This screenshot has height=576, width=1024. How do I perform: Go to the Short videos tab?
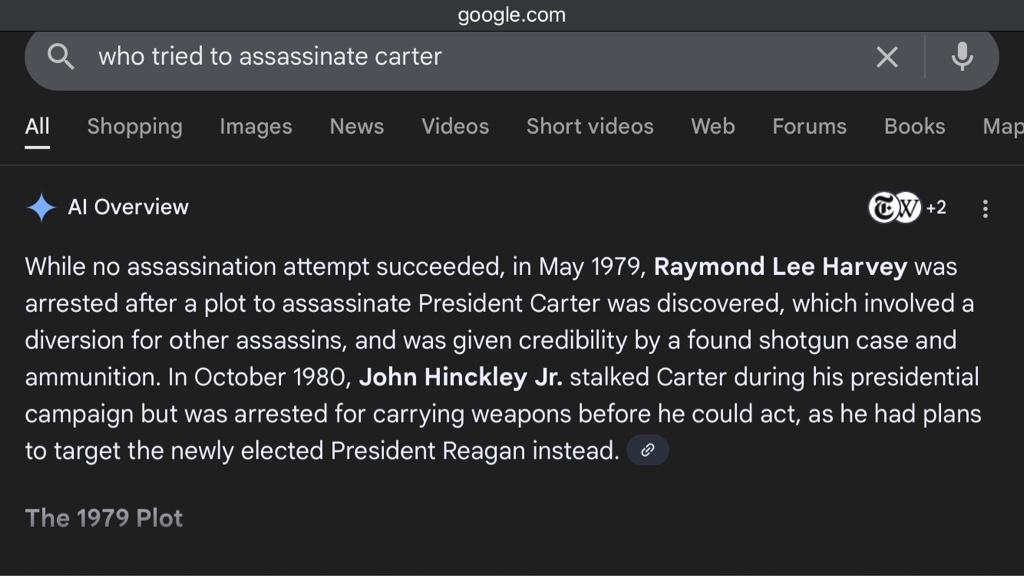[590, 126]
